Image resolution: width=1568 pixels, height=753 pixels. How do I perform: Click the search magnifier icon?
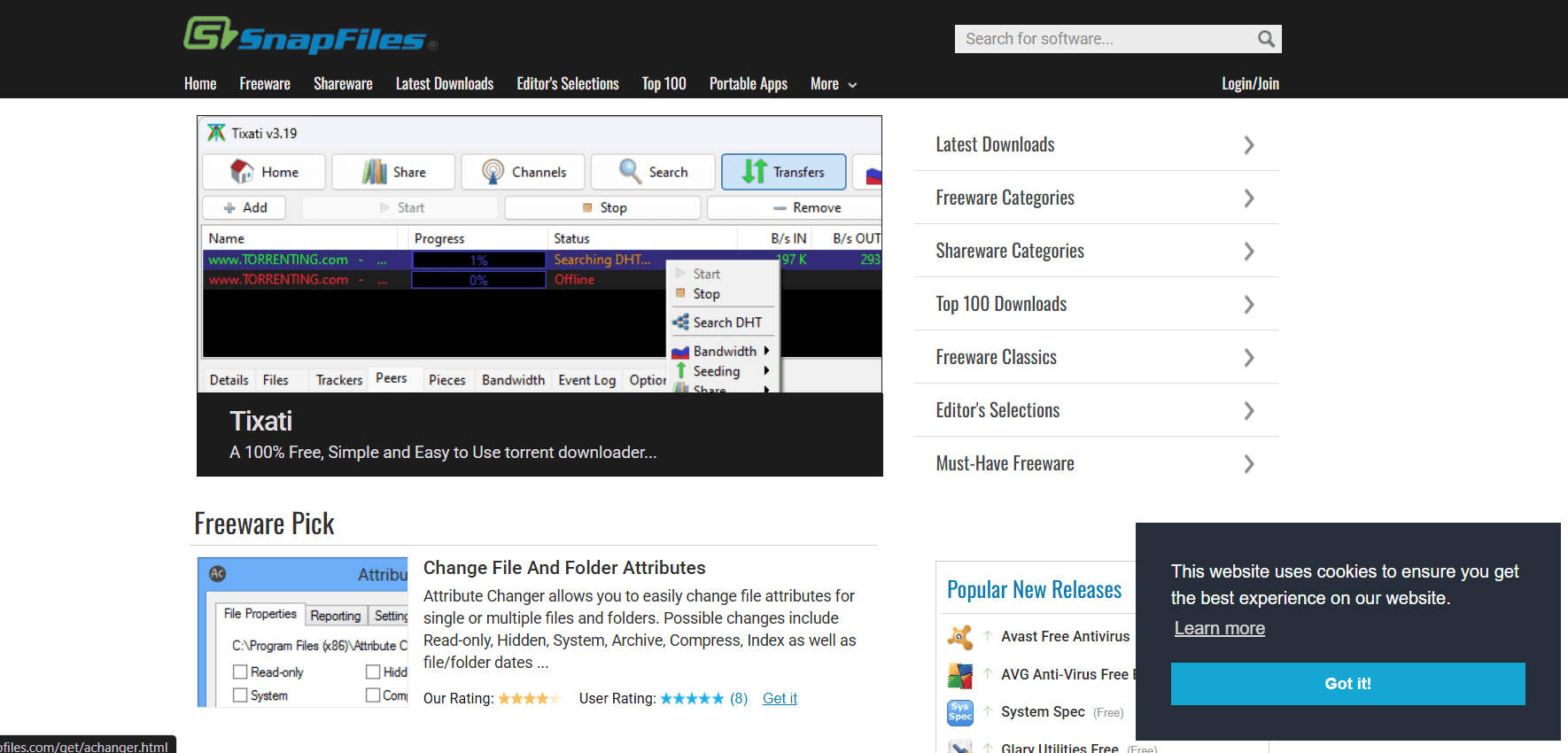[x=1266, y=39]
